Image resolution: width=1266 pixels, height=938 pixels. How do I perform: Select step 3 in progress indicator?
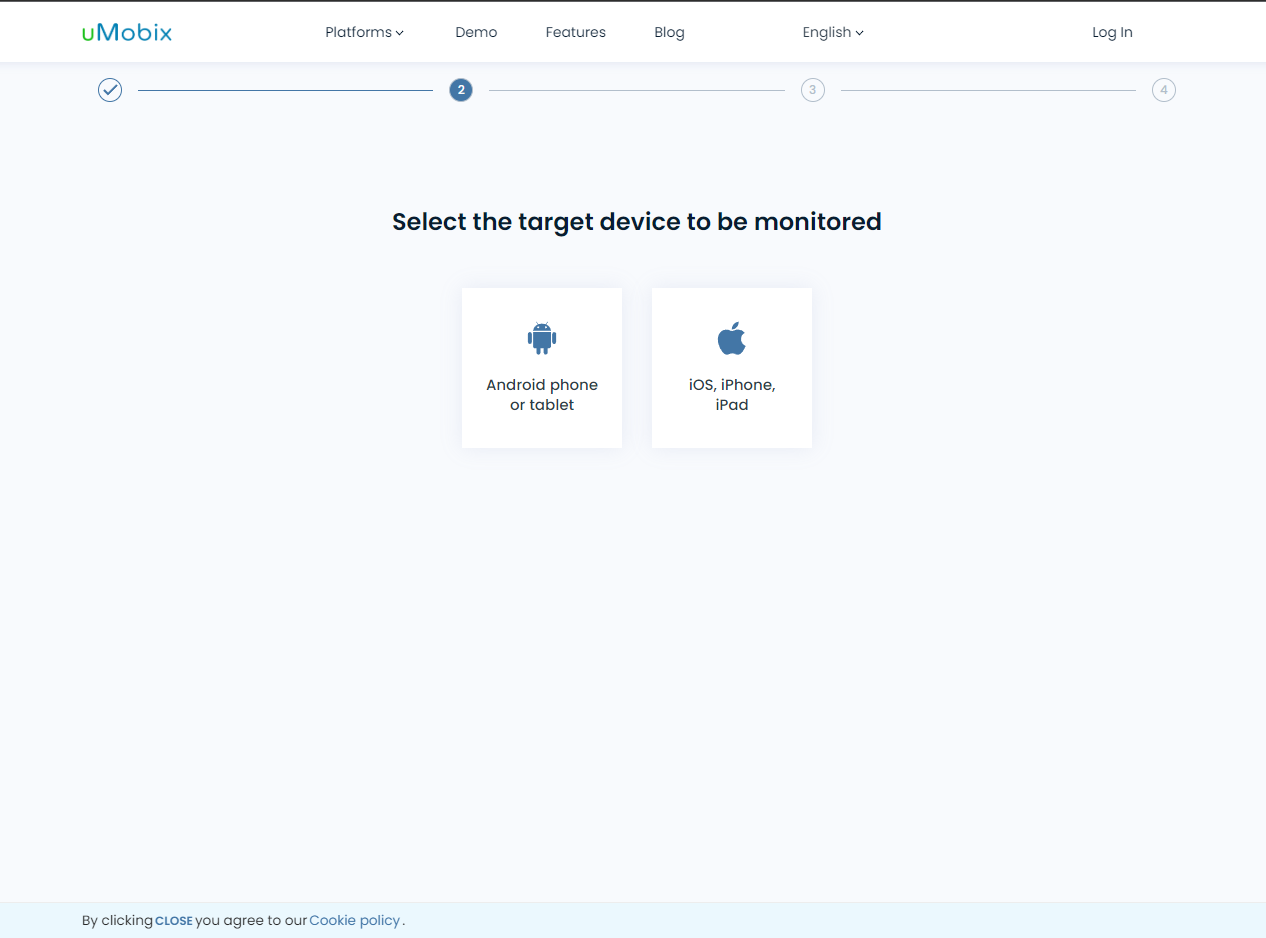coord(813,90)
